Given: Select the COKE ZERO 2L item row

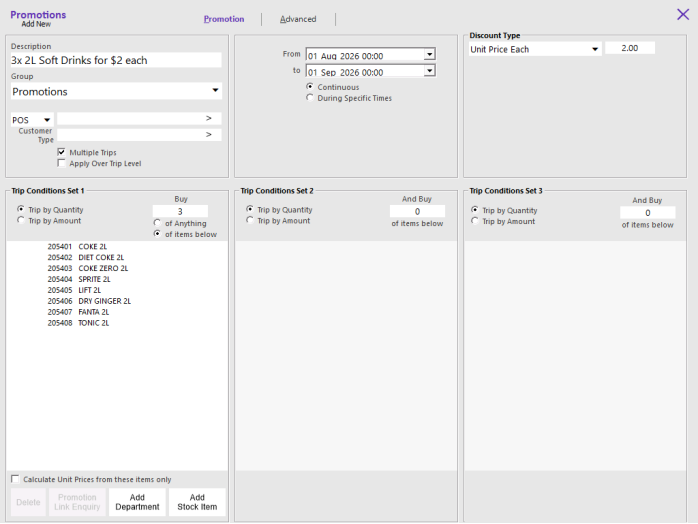Looking at the screenshot, I should (117, 268).
